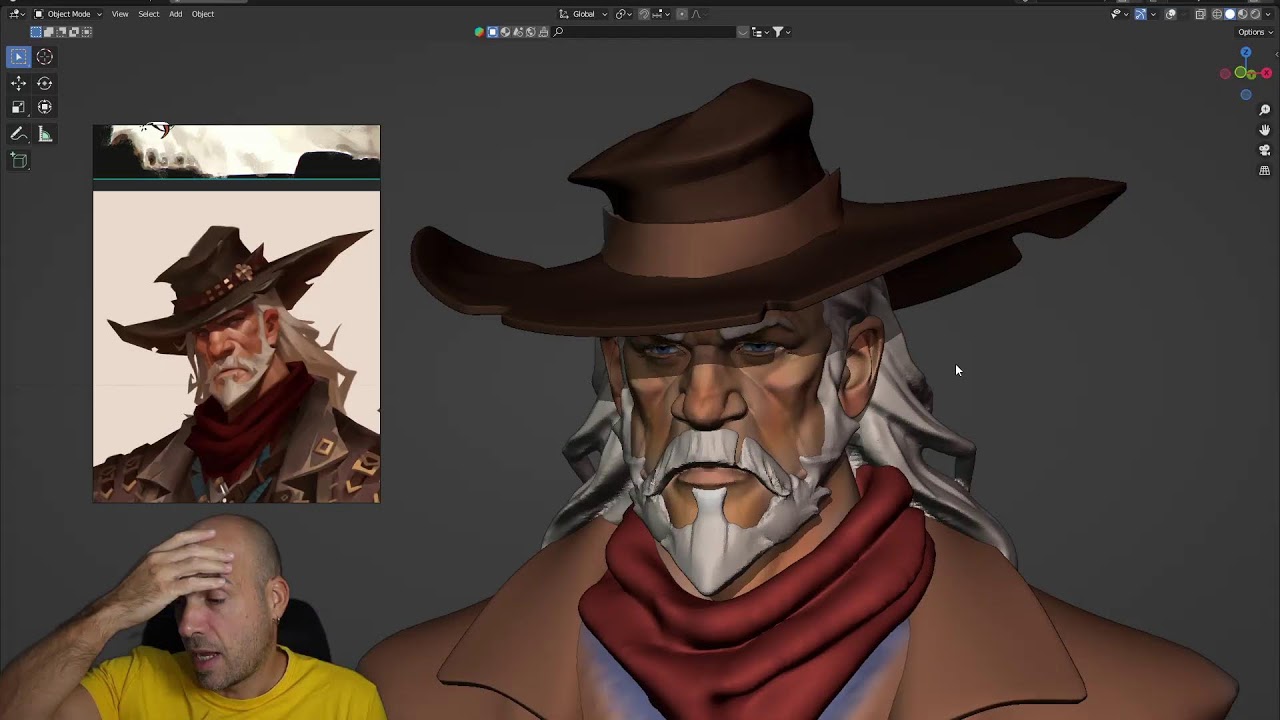Open the Select menu
The height and width of the screenshot is (720, 1280).
pos(149,14)
